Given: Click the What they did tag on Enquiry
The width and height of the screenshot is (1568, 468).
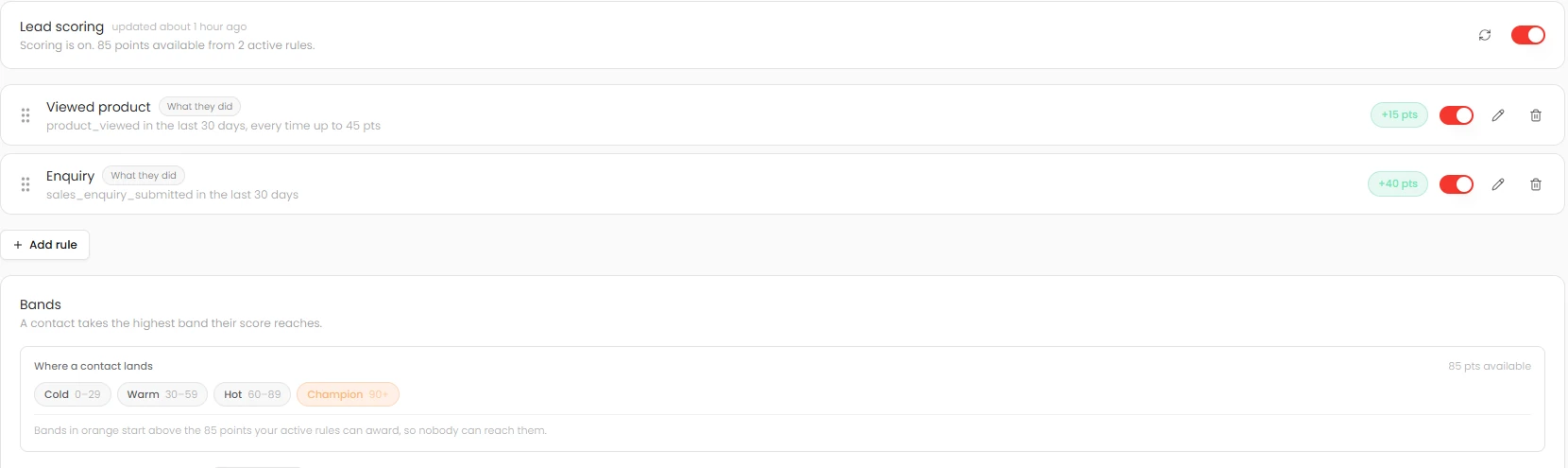Looking at the screenshot, I should click(144, 176).
